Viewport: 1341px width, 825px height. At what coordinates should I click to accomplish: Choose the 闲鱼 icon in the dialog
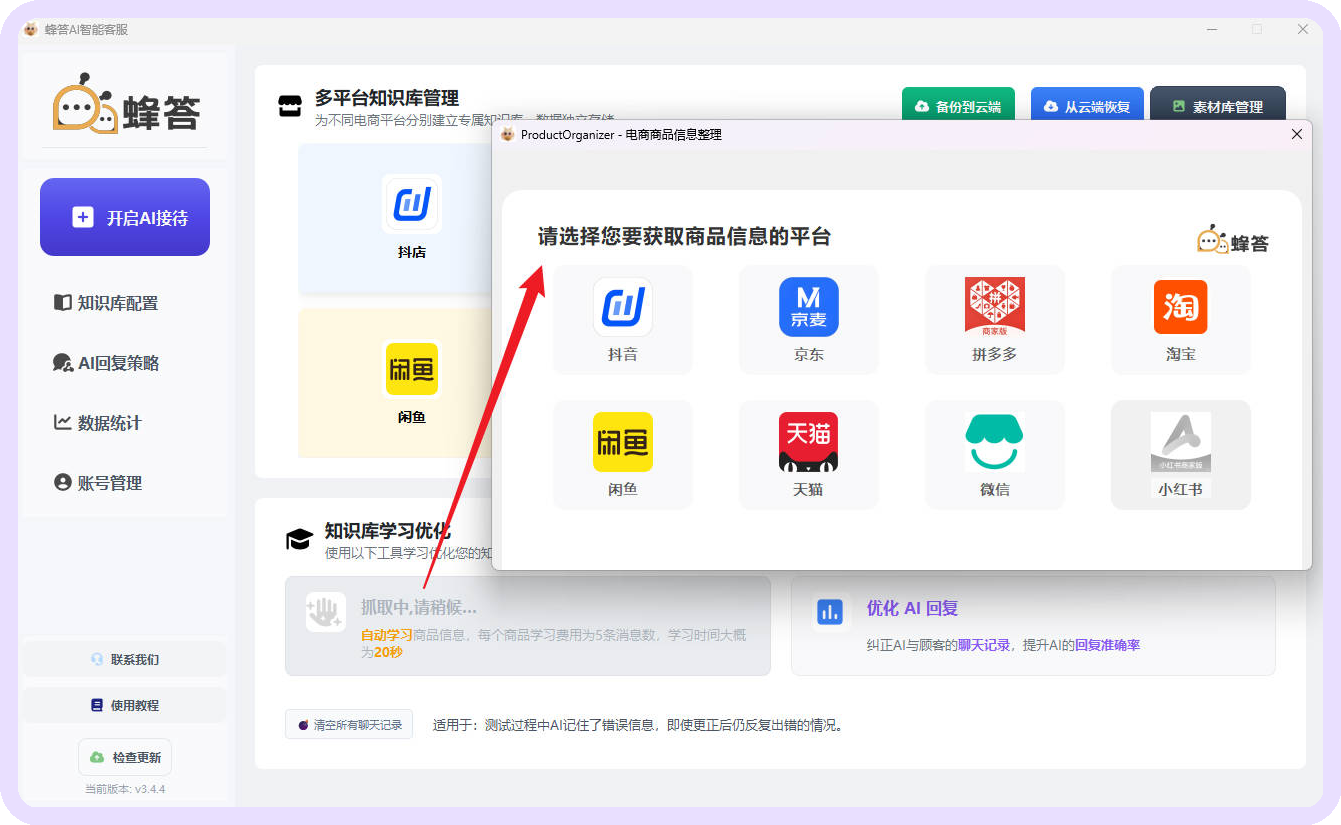coord(622,443)
